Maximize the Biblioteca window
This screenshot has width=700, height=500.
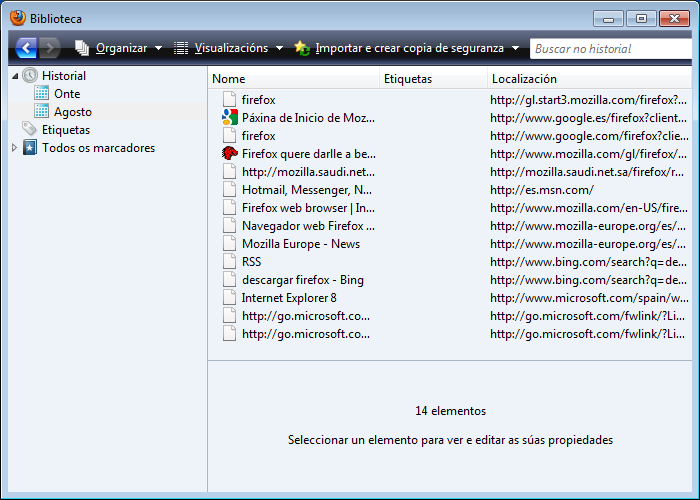pos(641,19)
